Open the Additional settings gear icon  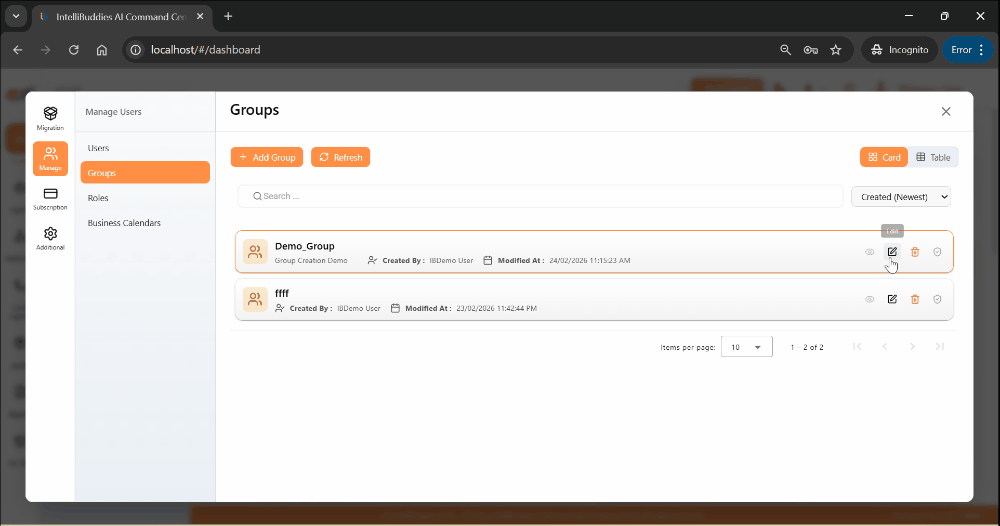50,238
